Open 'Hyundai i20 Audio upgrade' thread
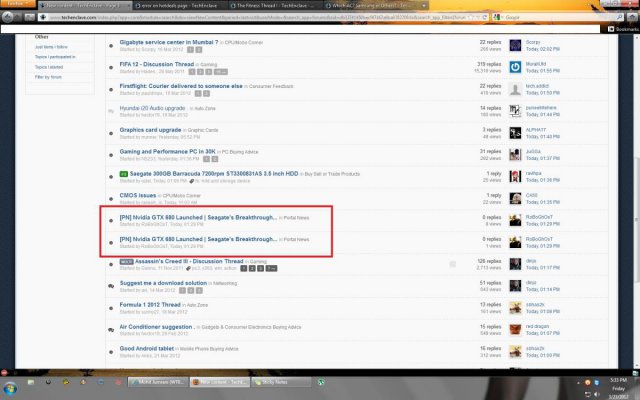 point(152,108)
